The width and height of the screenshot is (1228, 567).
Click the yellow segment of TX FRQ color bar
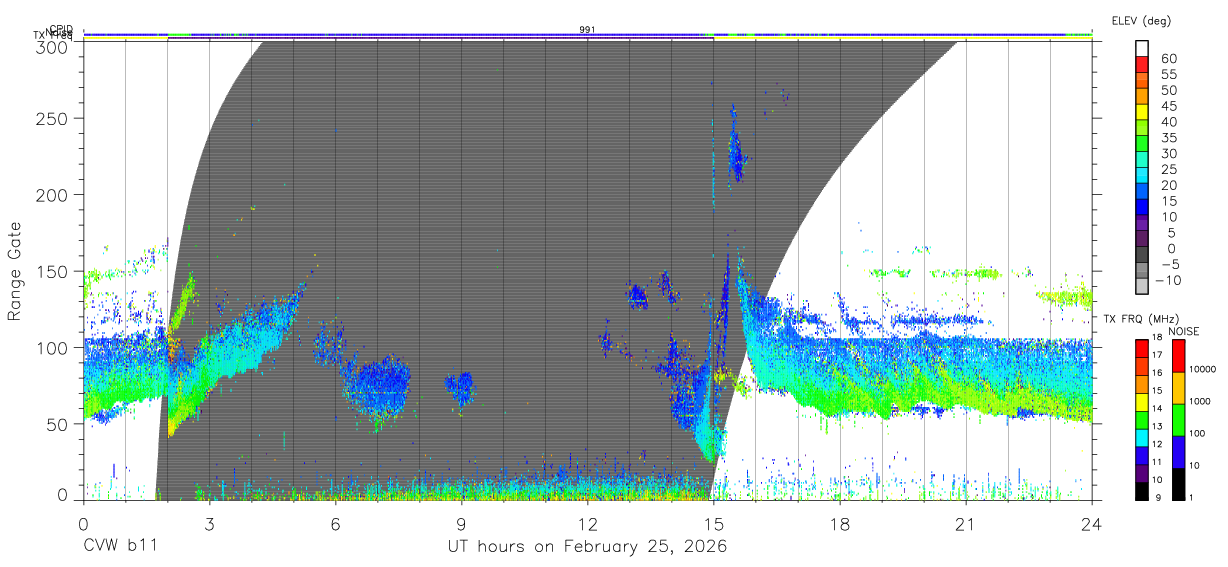coord(1142,402)
